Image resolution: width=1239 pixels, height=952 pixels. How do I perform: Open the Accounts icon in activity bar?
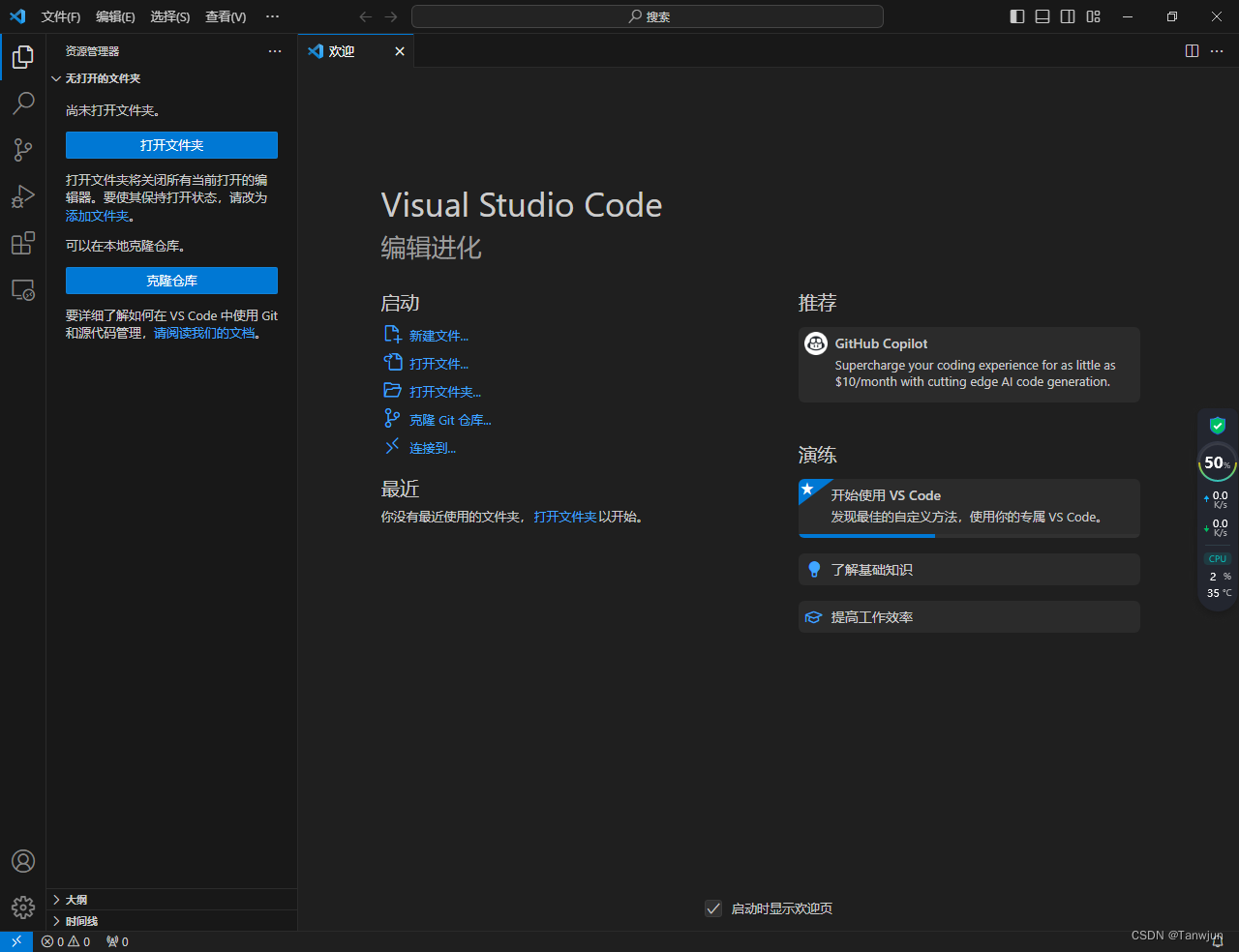23,861
